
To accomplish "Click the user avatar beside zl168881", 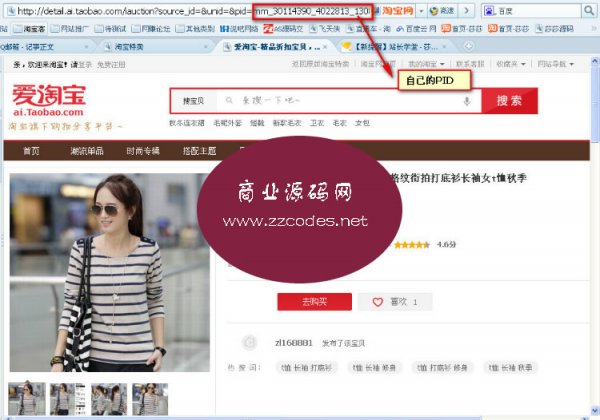I will coord(249,342).
